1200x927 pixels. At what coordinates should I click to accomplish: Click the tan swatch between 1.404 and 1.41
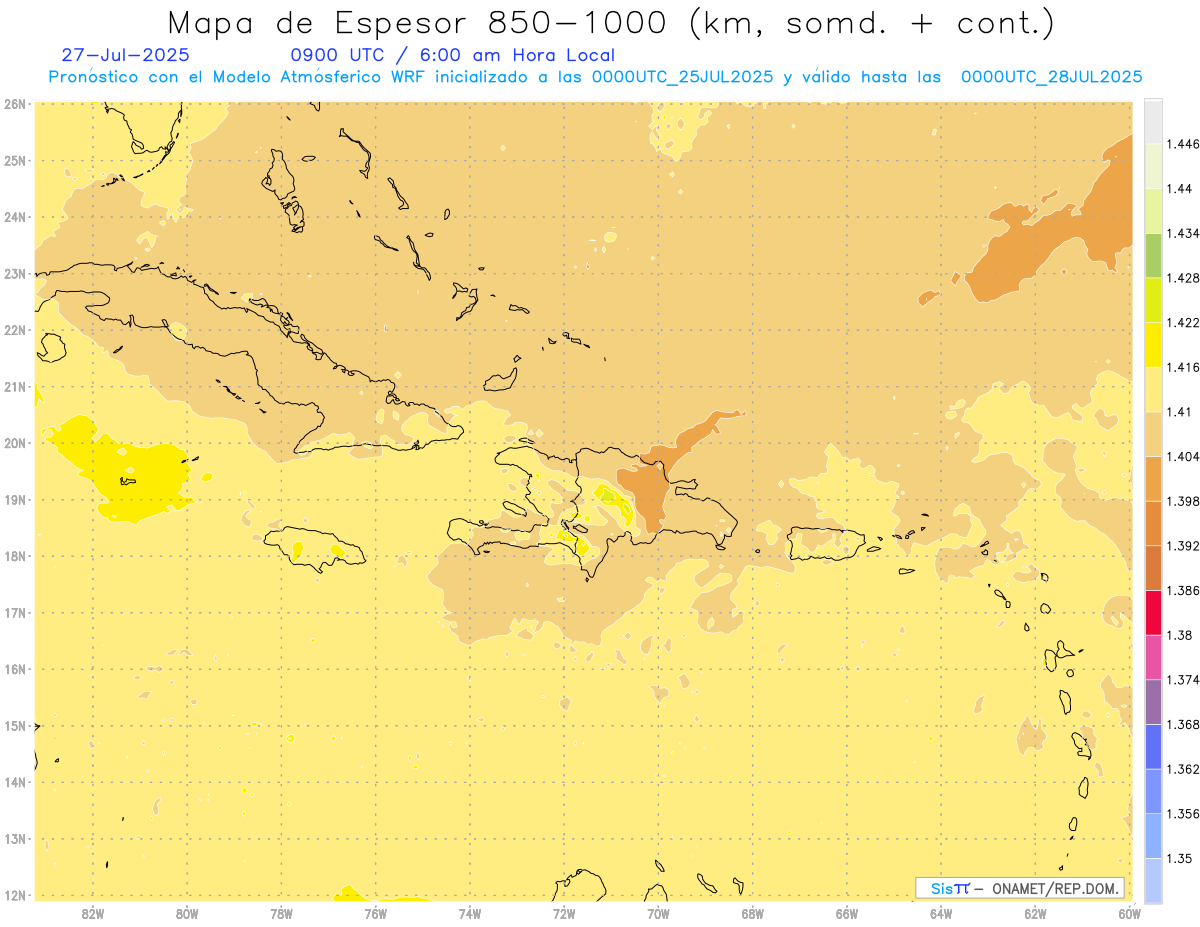click(1153, 434)
